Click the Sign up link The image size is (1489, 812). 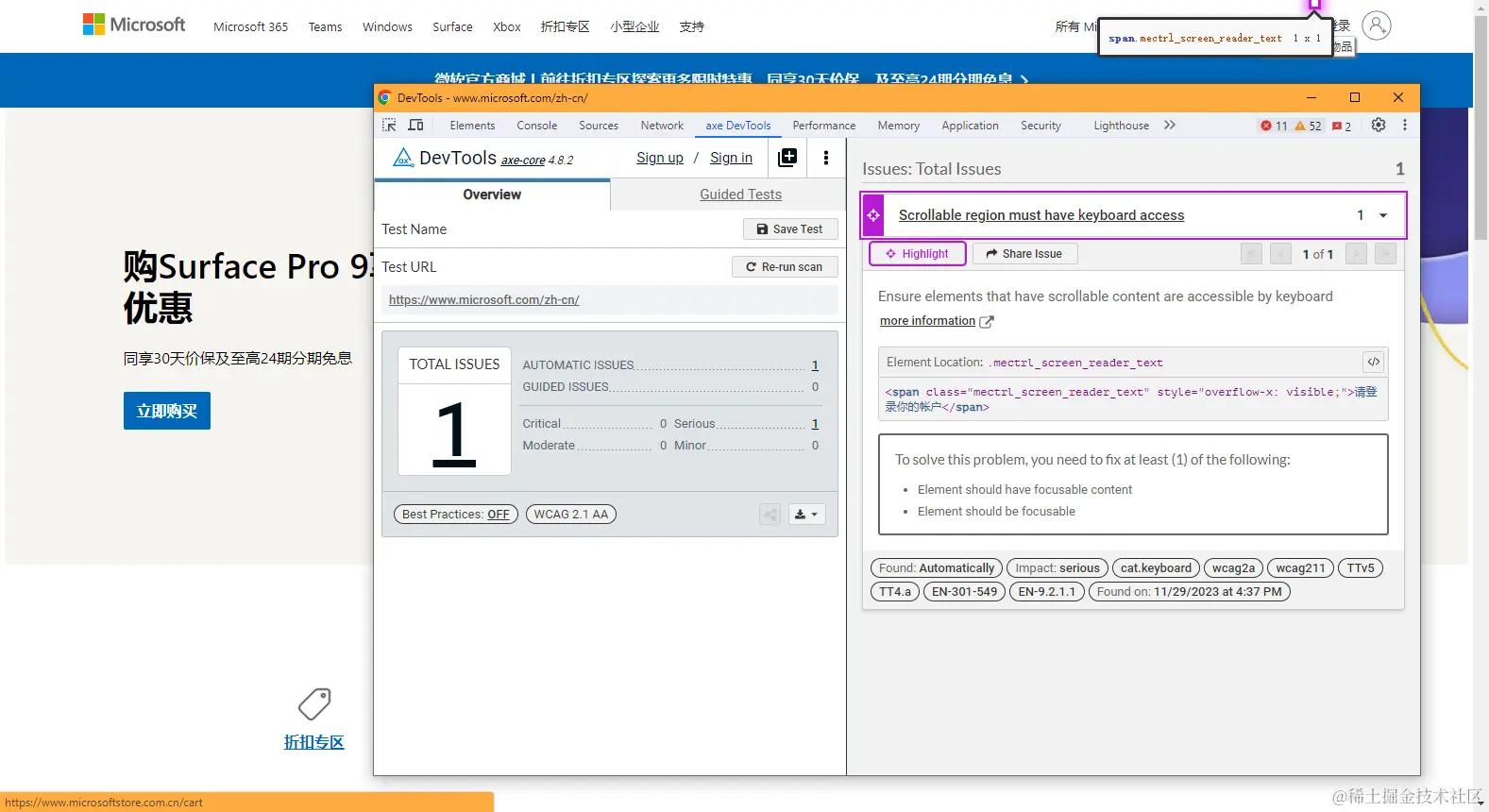coord(660,158)
